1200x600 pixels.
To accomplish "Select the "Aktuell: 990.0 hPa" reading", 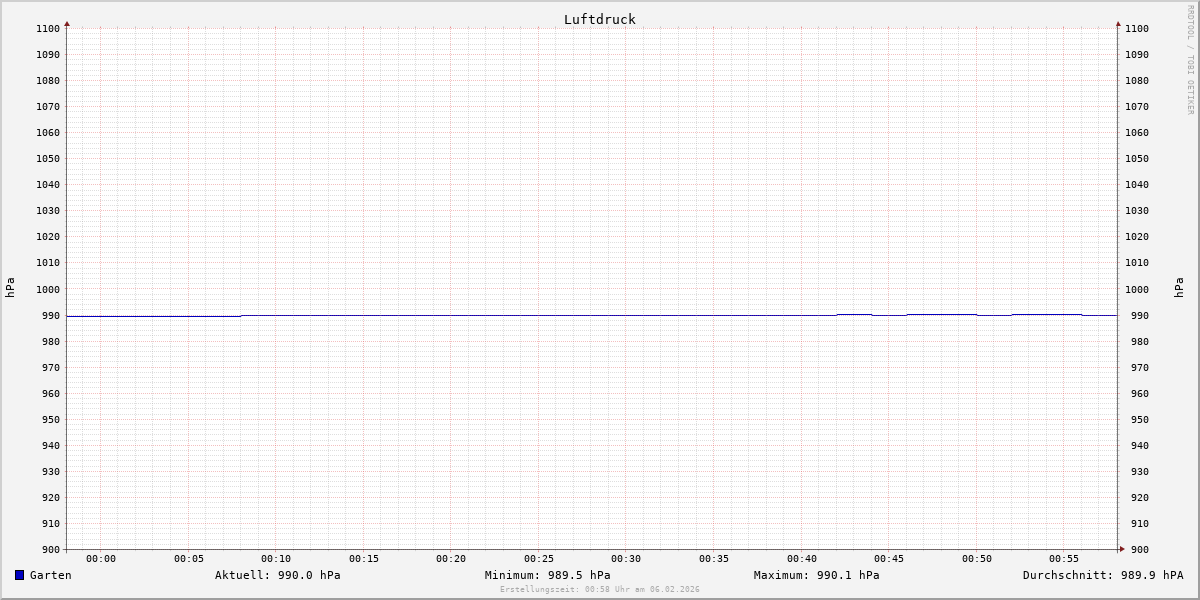I will pyautogui.click(x=277, y=575).
